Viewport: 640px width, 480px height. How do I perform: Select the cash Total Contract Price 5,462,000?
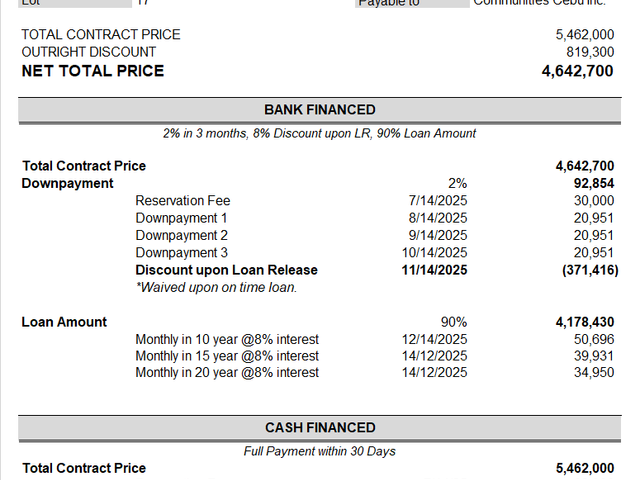pos(584,468)
